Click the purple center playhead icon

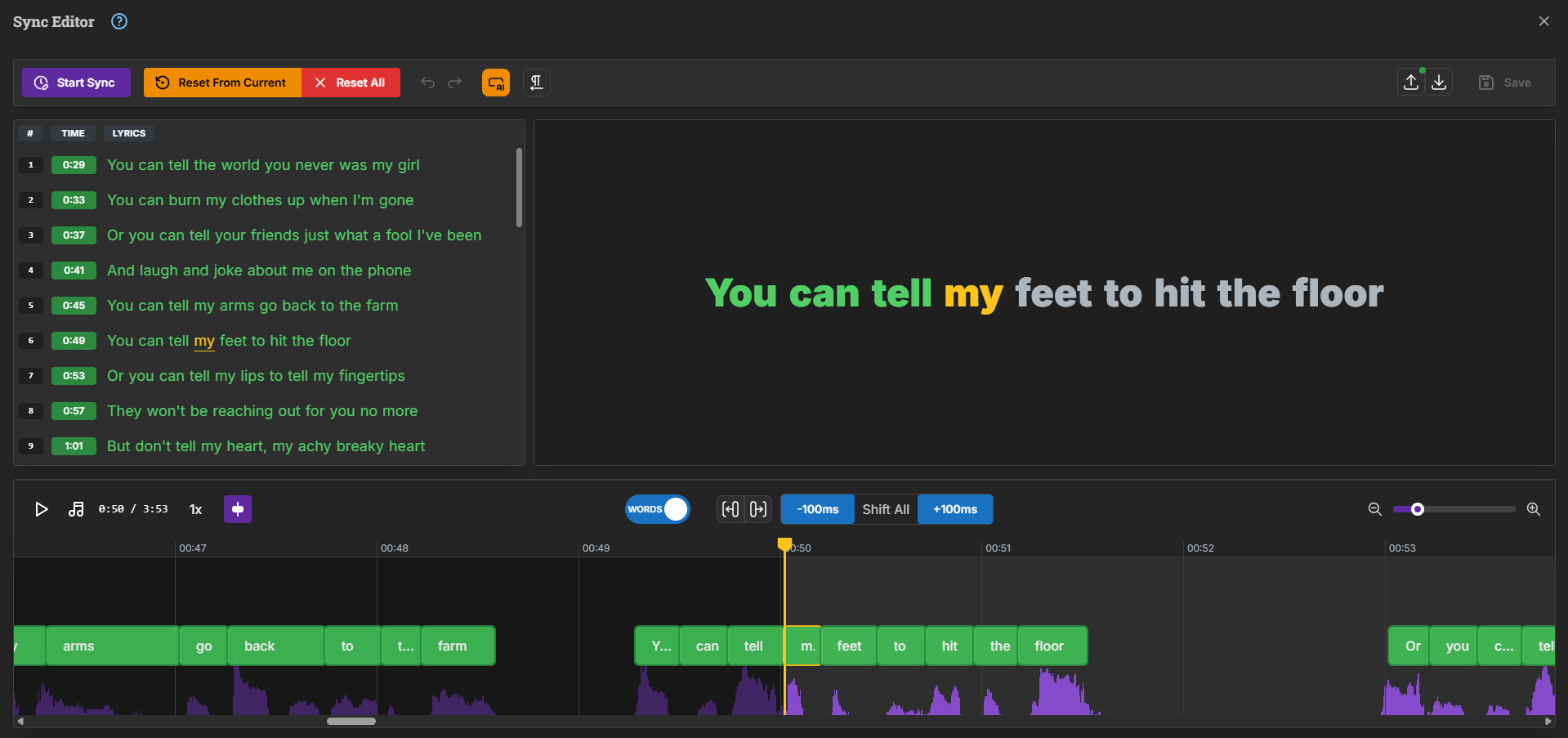tap(238, 509)
